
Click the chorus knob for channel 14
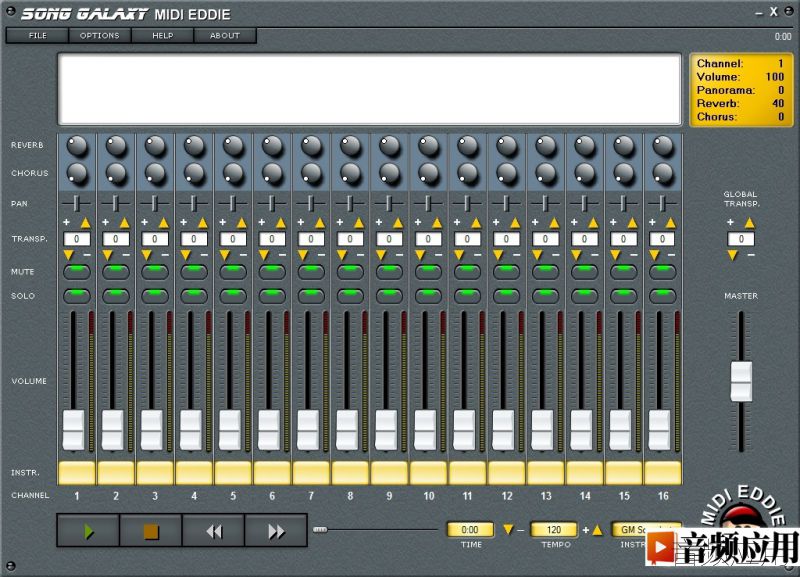tap(585, 173)
